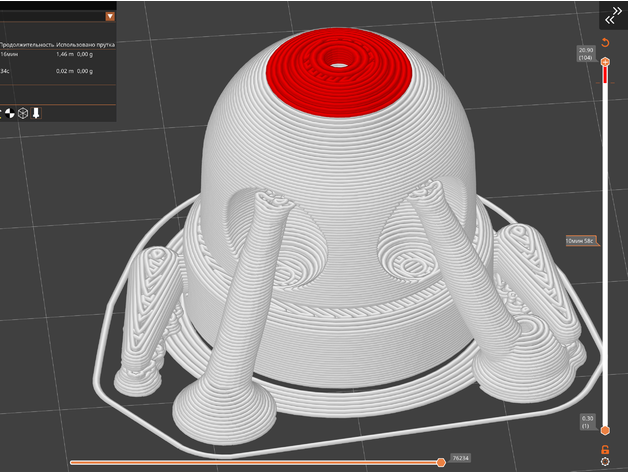Toggle the shells cube icon
628x472 pixels.
click(23, 113)
